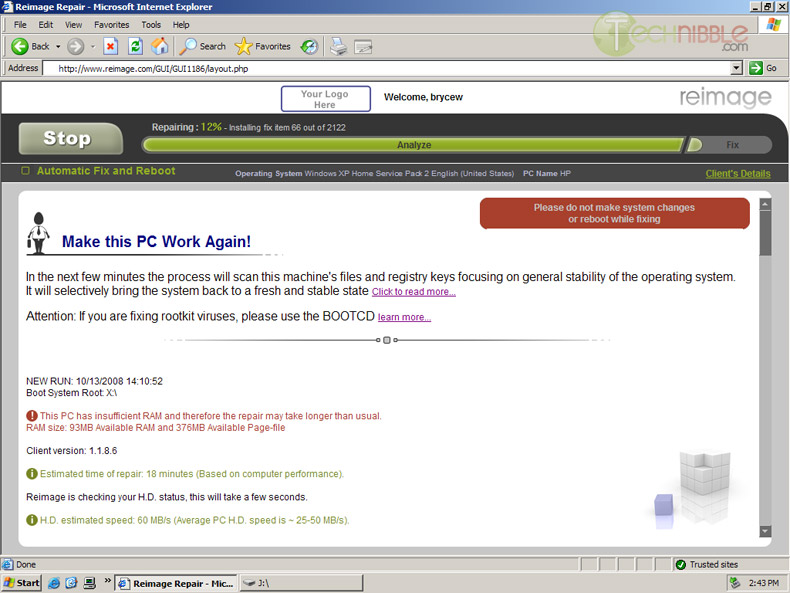Click the second quick launch icon beside Internet Explorer

(72, 583)
